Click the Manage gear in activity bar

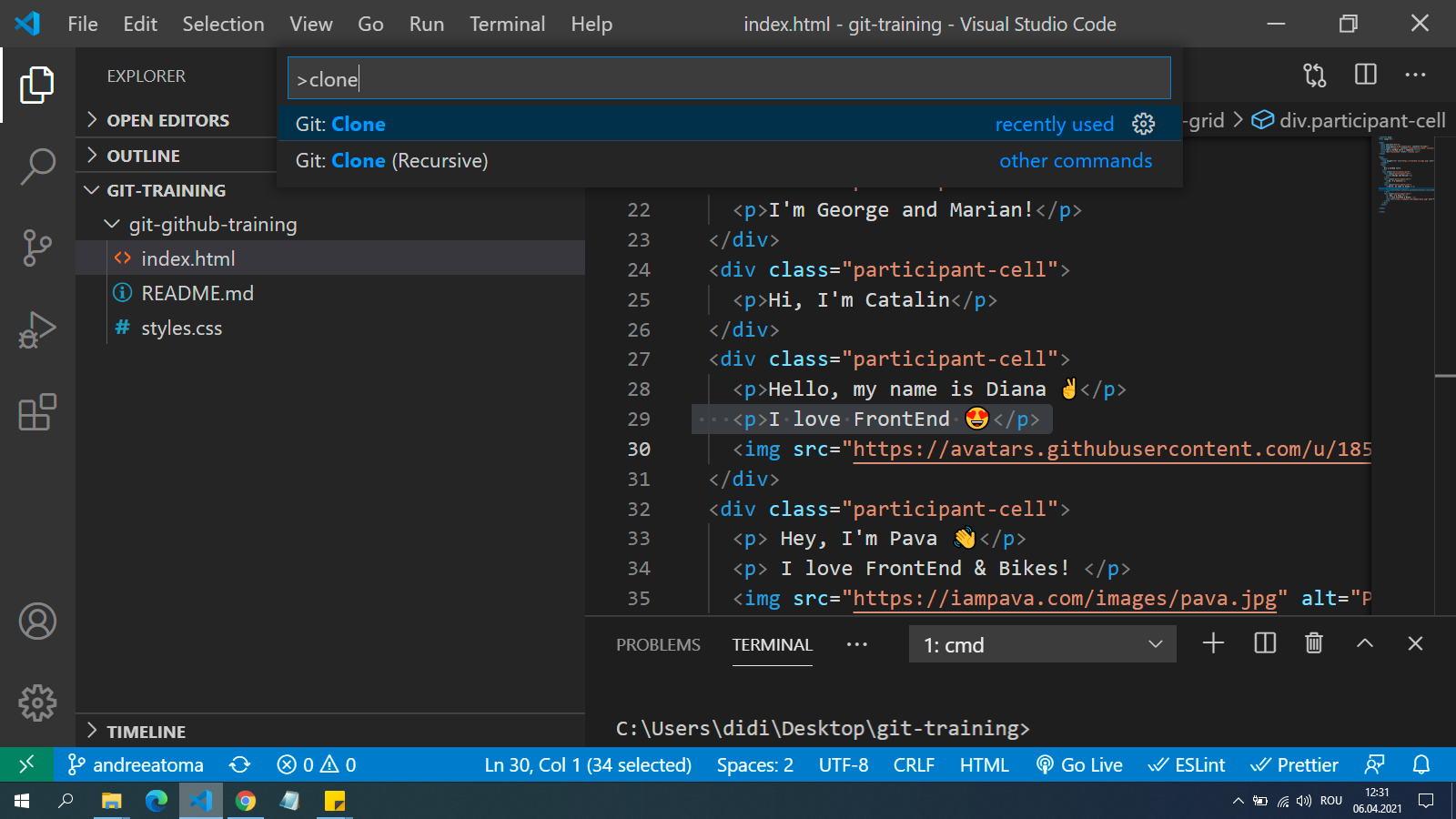tap(37, 703)
